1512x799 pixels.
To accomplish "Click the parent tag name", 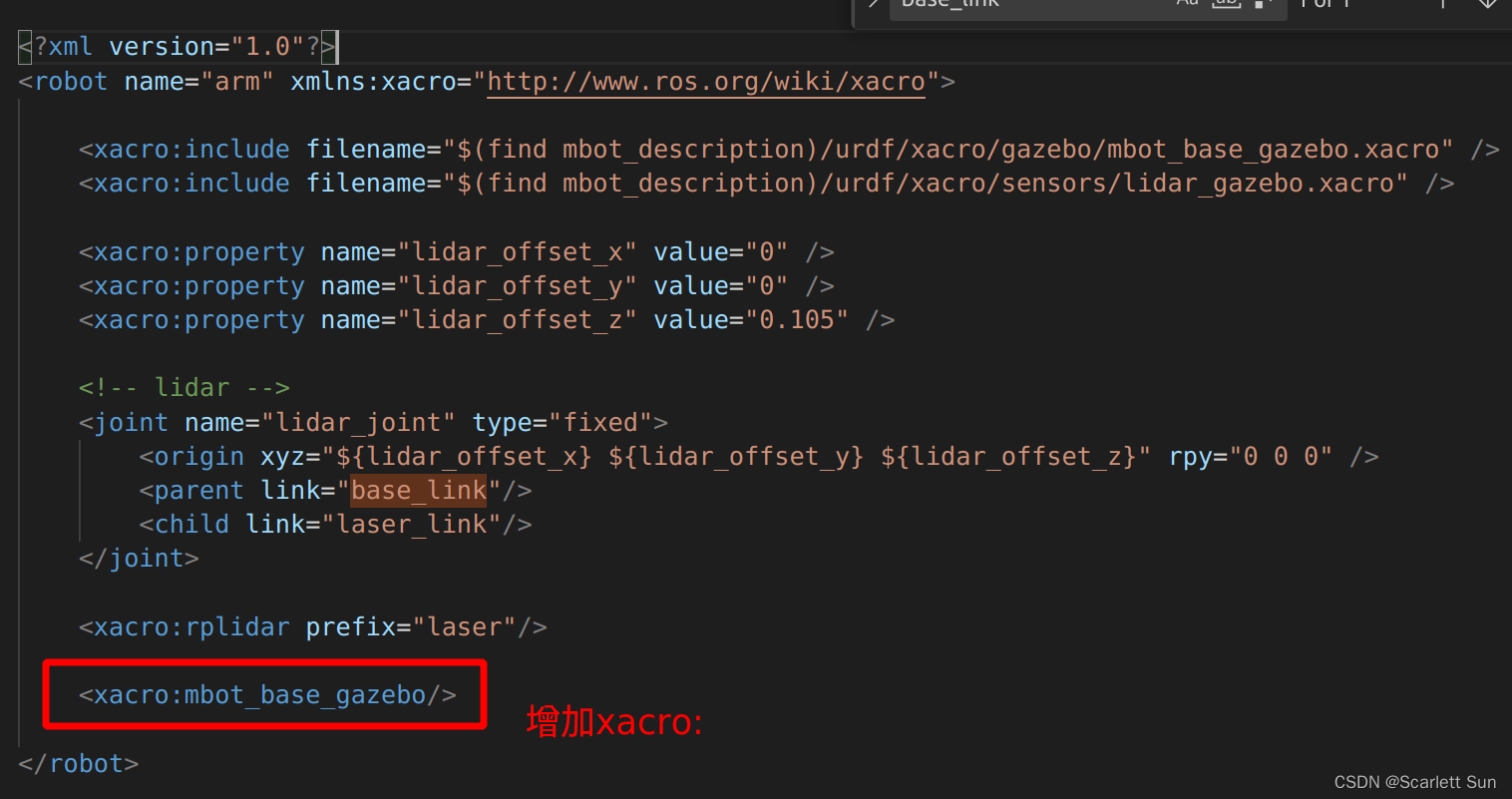I will [x=199, y=491].
